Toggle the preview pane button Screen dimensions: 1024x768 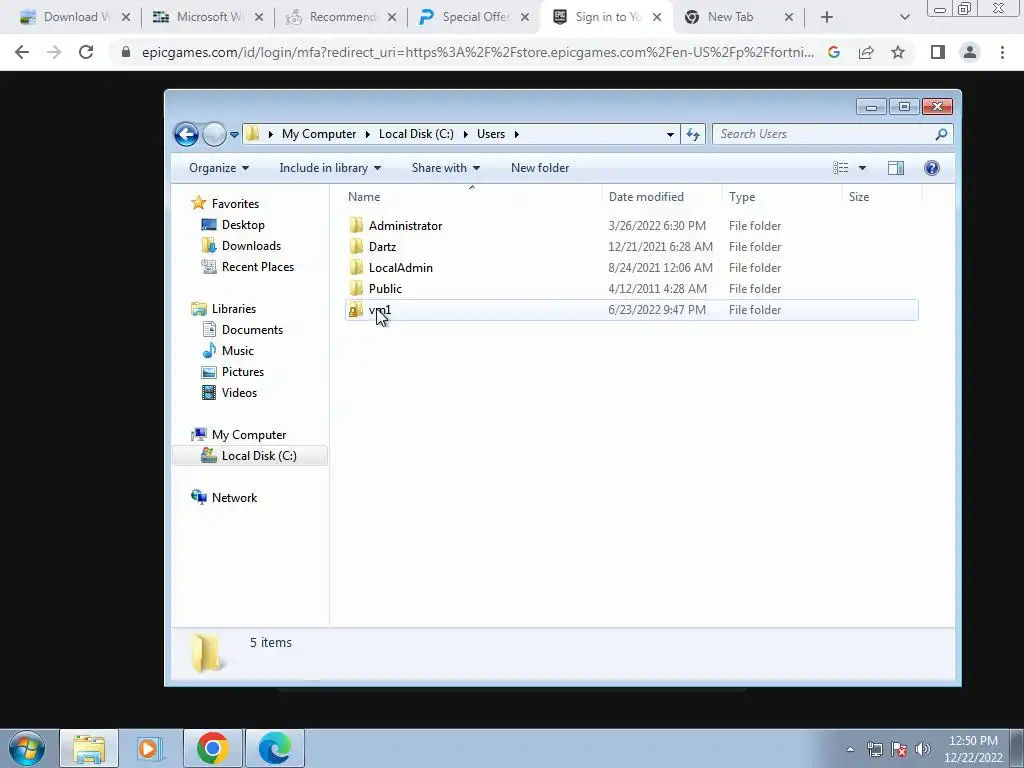pyautogui.click(x=896, y=168)
